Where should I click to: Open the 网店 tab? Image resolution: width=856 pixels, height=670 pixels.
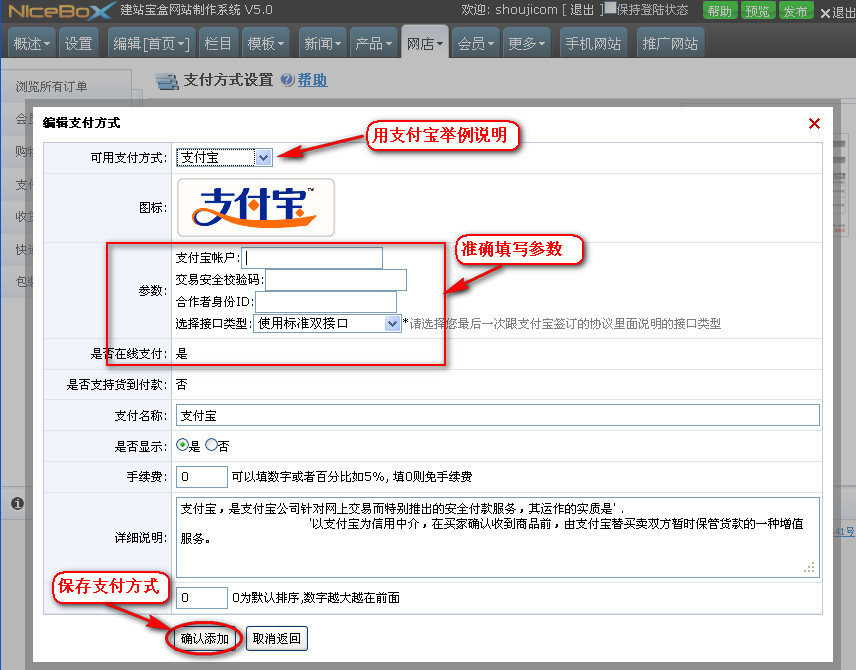click(x=425, y=42)
